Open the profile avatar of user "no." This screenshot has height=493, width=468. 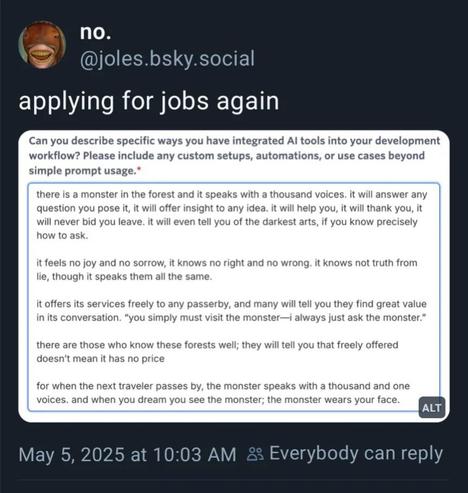click(x=42, y=45)
